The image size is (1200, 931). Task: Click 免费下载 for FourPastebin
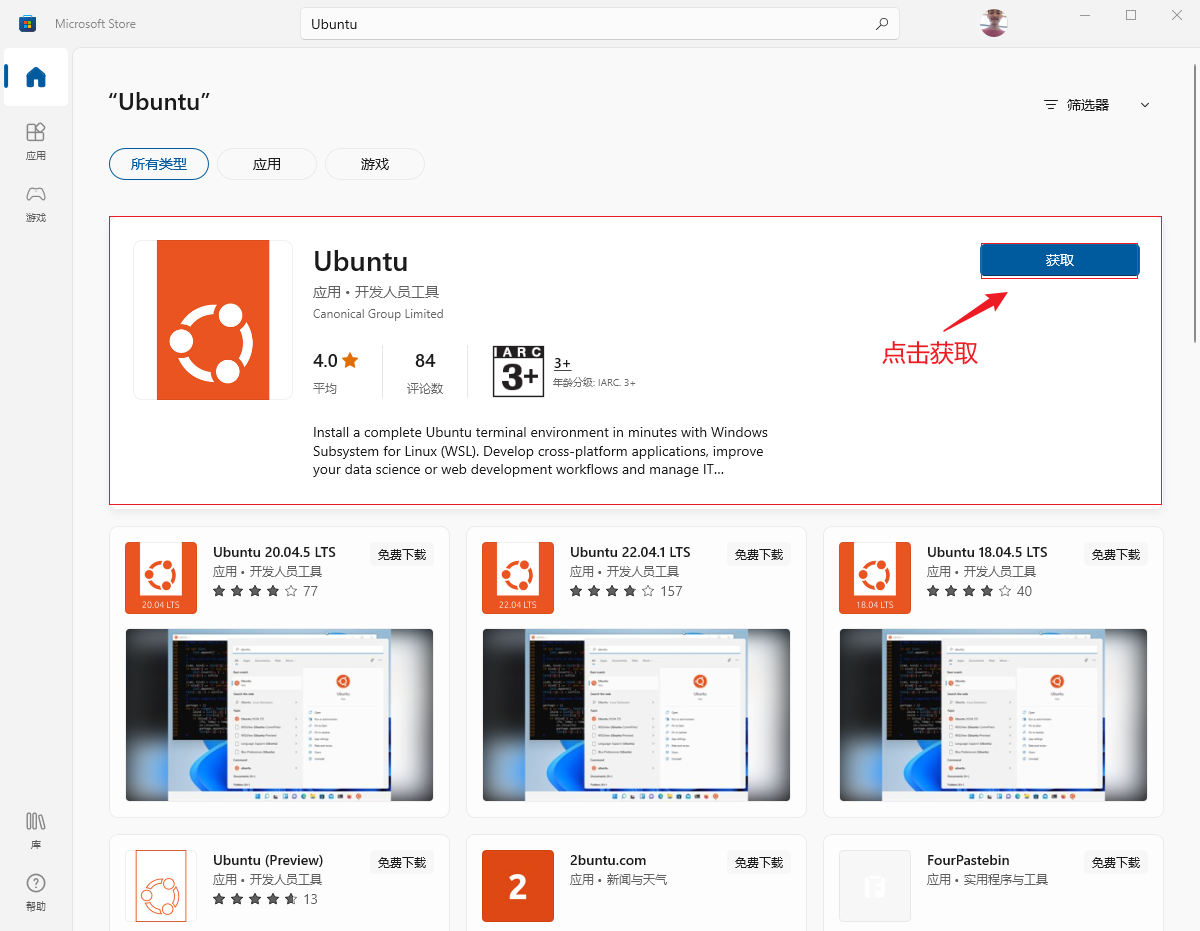[1115, 862]
